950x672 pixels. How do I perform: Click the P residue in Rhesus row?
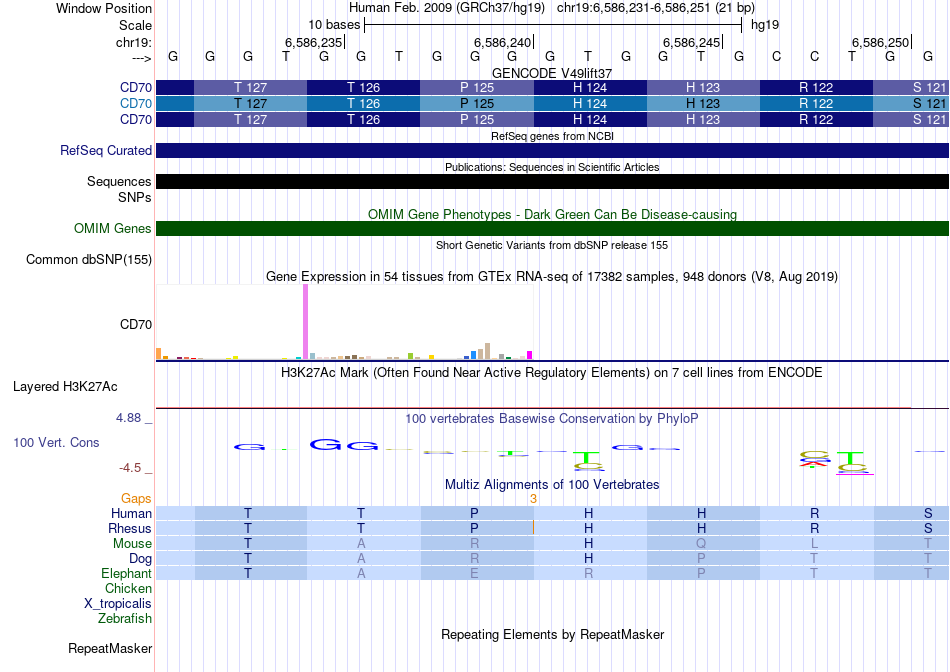tap(474, 528)
